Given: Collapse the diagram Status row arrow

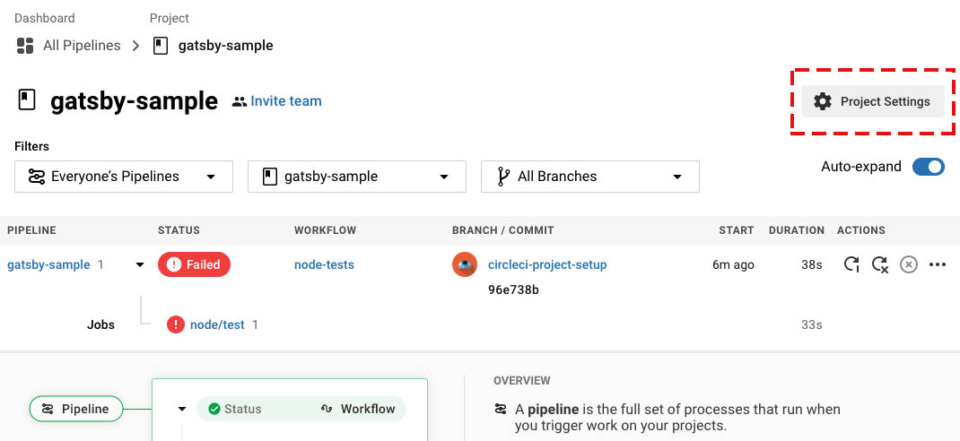Looking at the screenshot, I should pyautogui.click(x=181, y=409).
